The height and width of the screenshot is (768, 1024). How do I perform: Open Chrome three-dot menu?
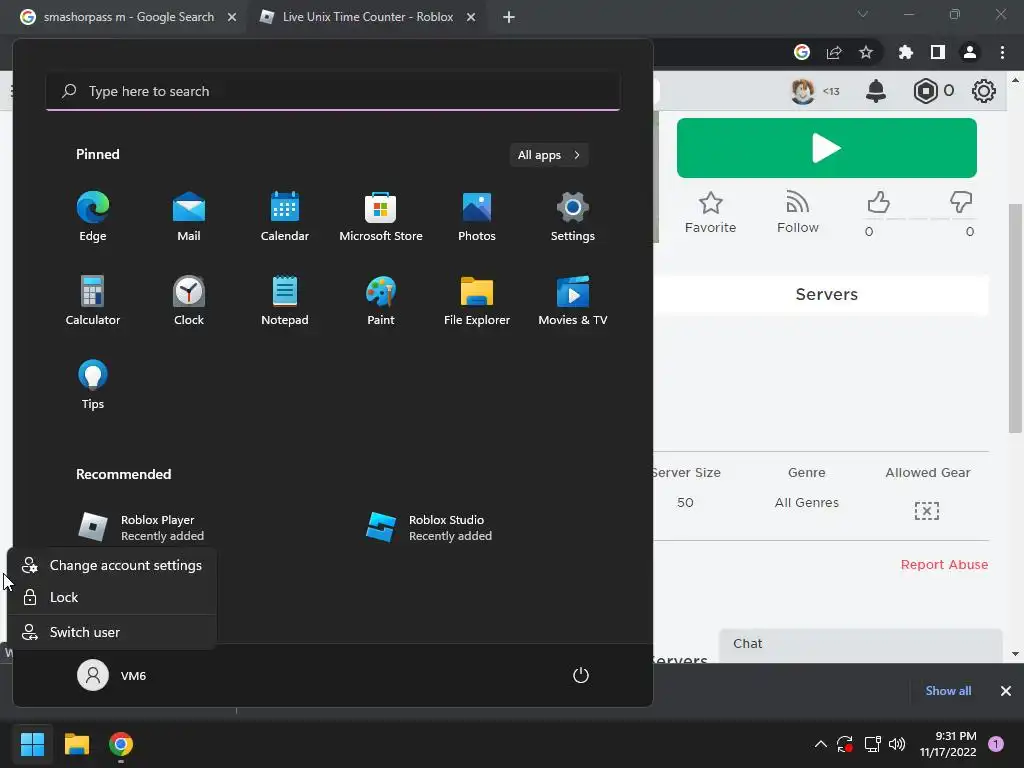(x=1002, y=52)
